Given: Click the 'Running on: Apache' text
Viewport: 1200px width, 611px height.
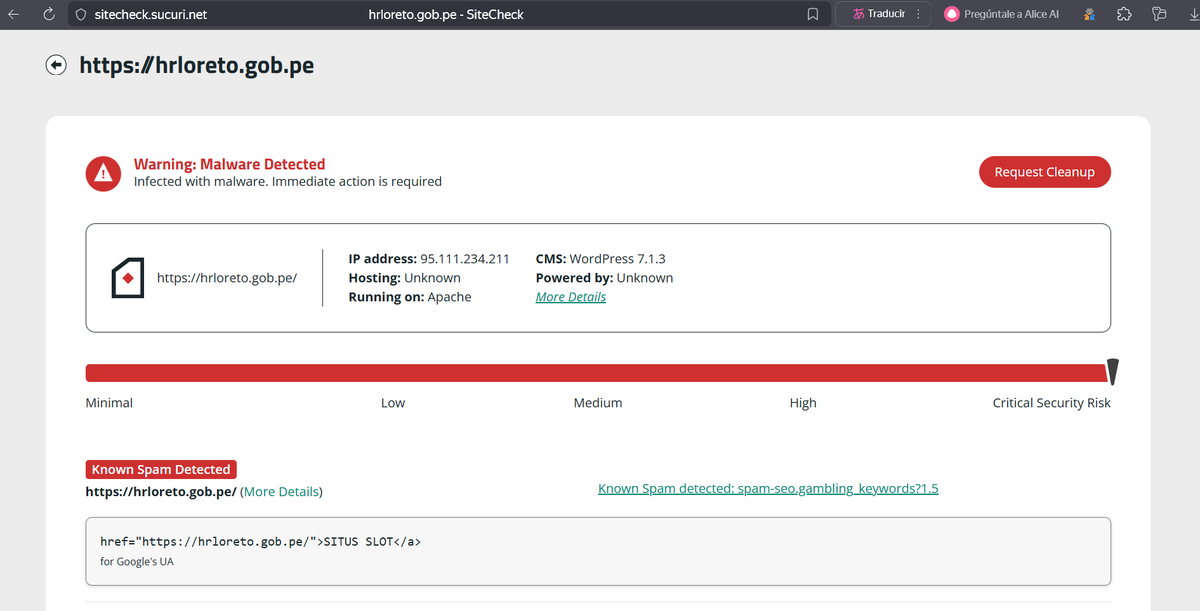Looking at the screenshot, I should [x=410, y=297].
